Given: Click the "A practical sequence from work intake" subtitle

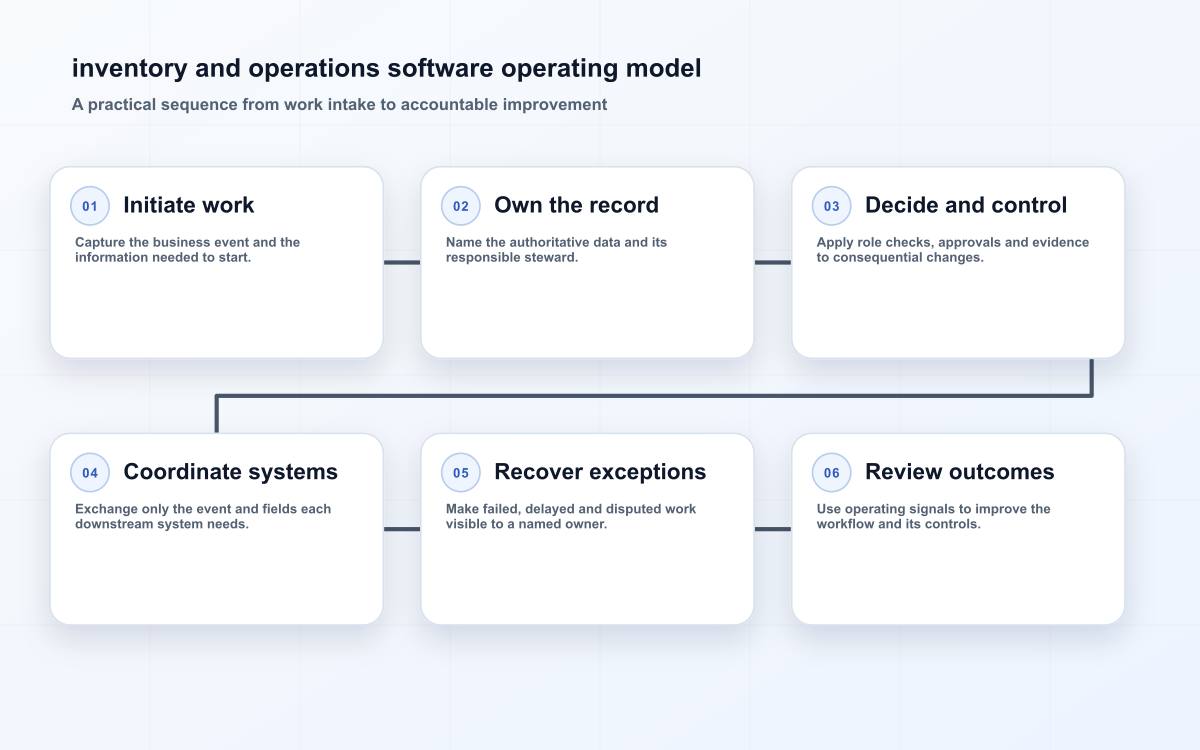Looking at the screenshot, I should (x=339, y=104).
